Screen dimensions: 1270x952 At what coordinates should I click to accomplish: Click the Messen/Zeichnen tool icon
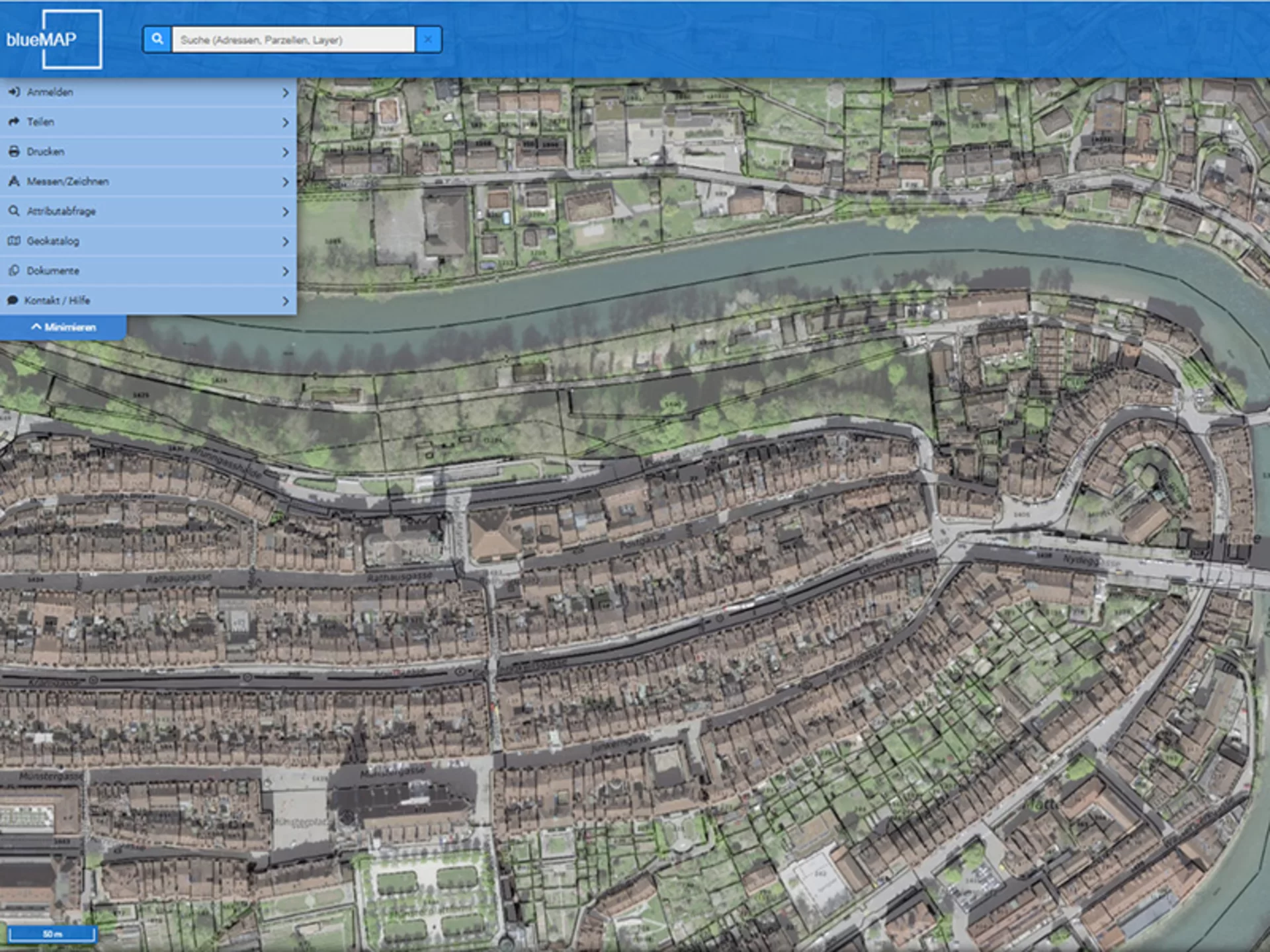pos(14,181)
